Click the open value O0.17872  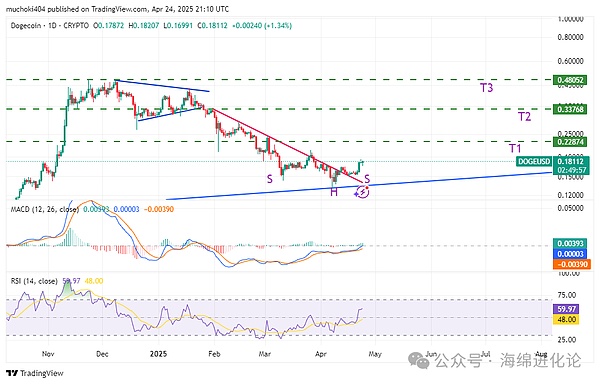pos(109,26)
